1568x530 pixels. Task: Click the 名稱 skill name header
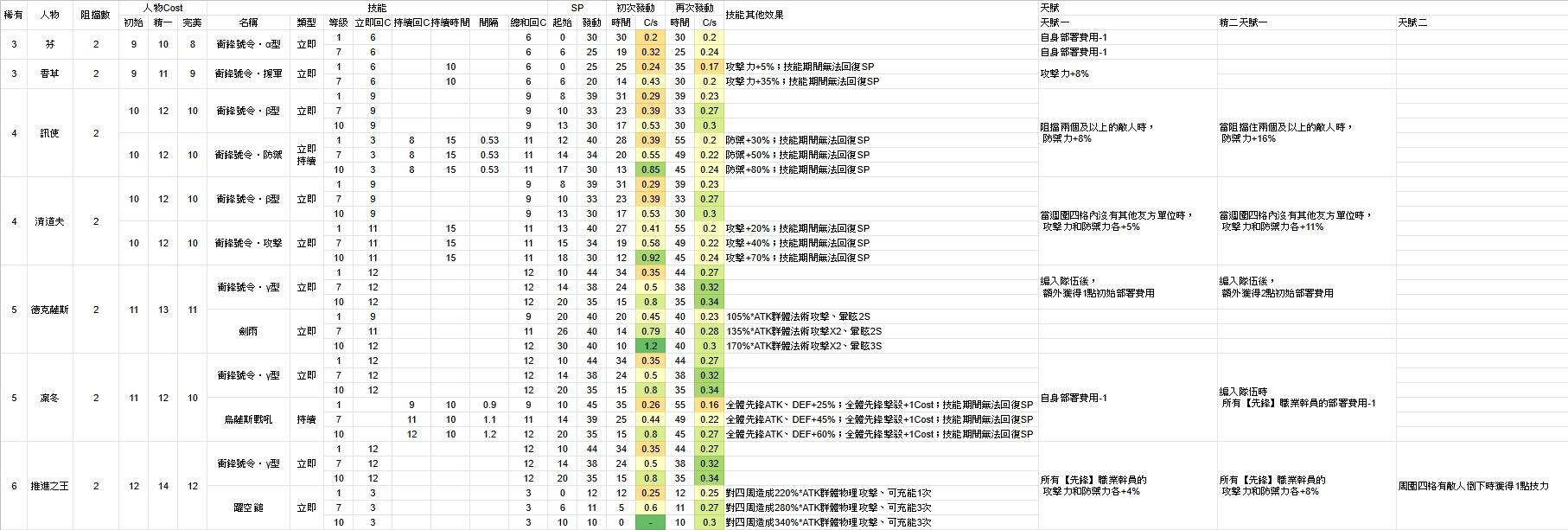(x=248, y=22)
